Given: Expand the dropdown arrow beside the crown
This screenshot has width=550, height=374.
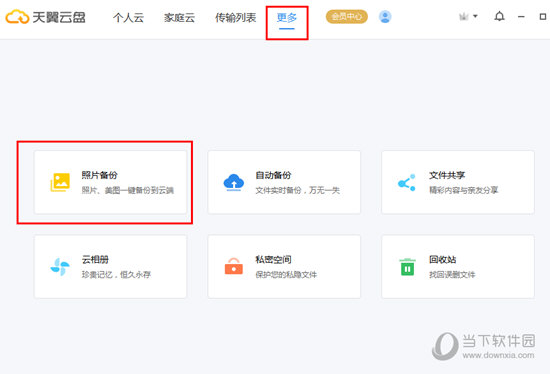Looking at the screenshot, I should tap(475, 16).
